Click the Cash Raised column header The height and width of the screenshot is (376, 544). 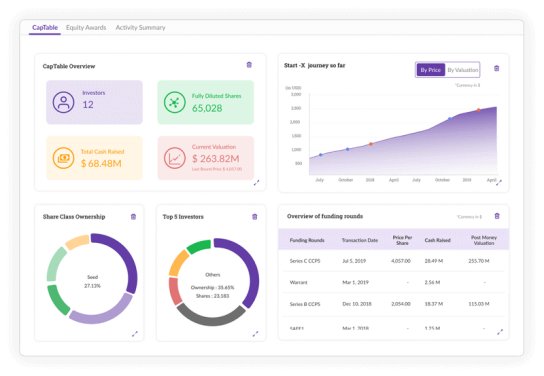(x=437, y=240)
